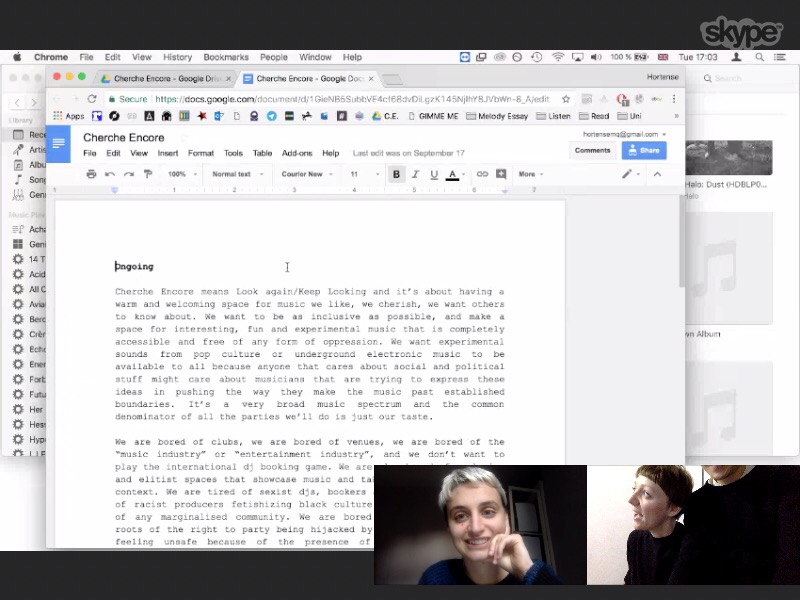Toggle Underline formatting
800x600 pixels.
point(433,174)
